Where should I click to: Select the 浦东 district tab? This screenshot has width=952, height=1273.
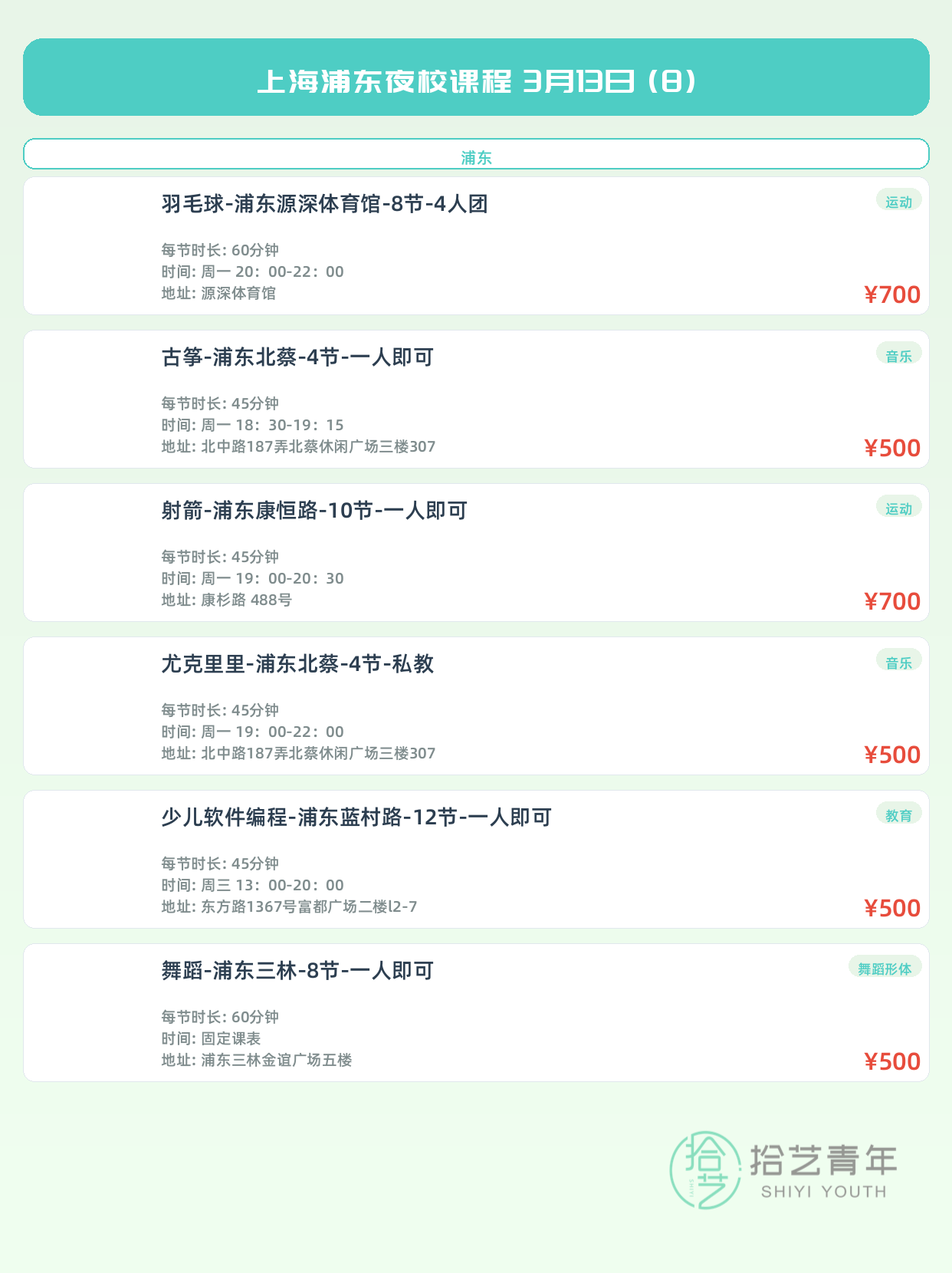476,157
